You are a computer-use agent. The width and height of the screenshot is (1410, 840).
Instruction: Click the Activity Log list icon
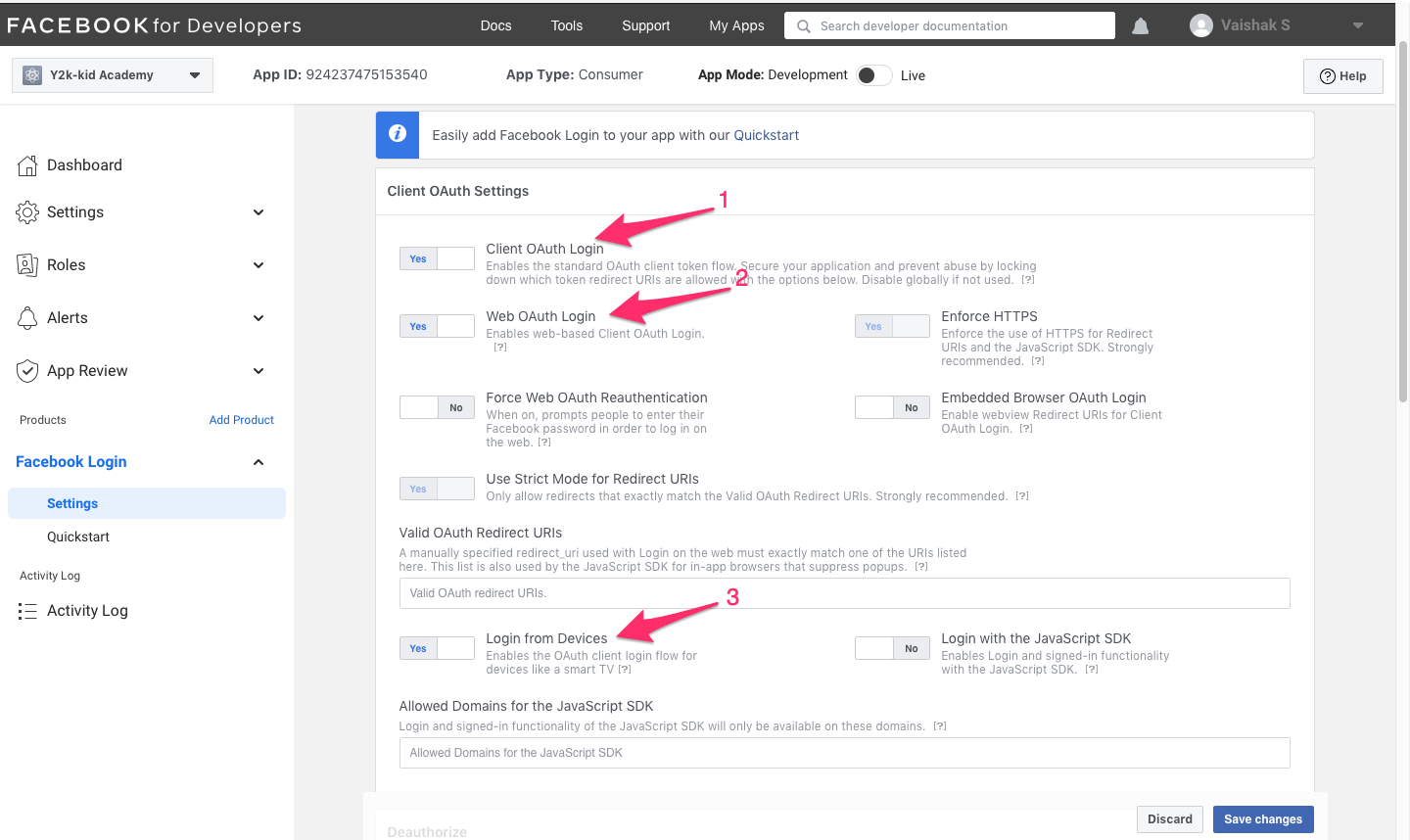coord(27,611)
